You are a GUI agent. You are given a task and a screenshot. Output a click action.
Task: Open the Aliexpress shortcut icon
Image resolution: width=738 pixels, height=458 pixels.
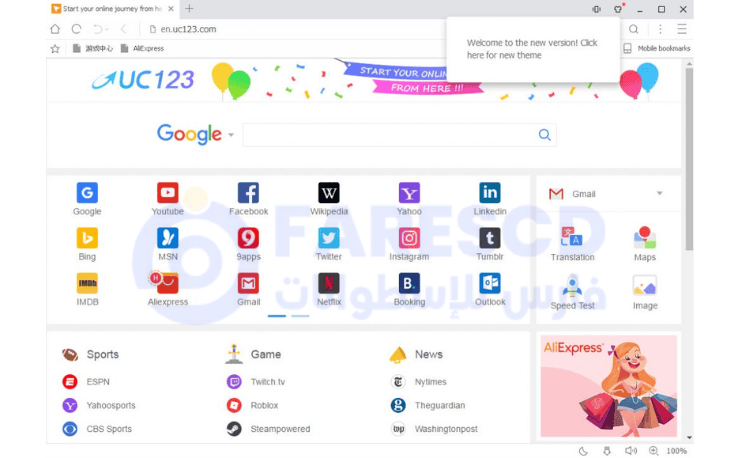[168, 283]
